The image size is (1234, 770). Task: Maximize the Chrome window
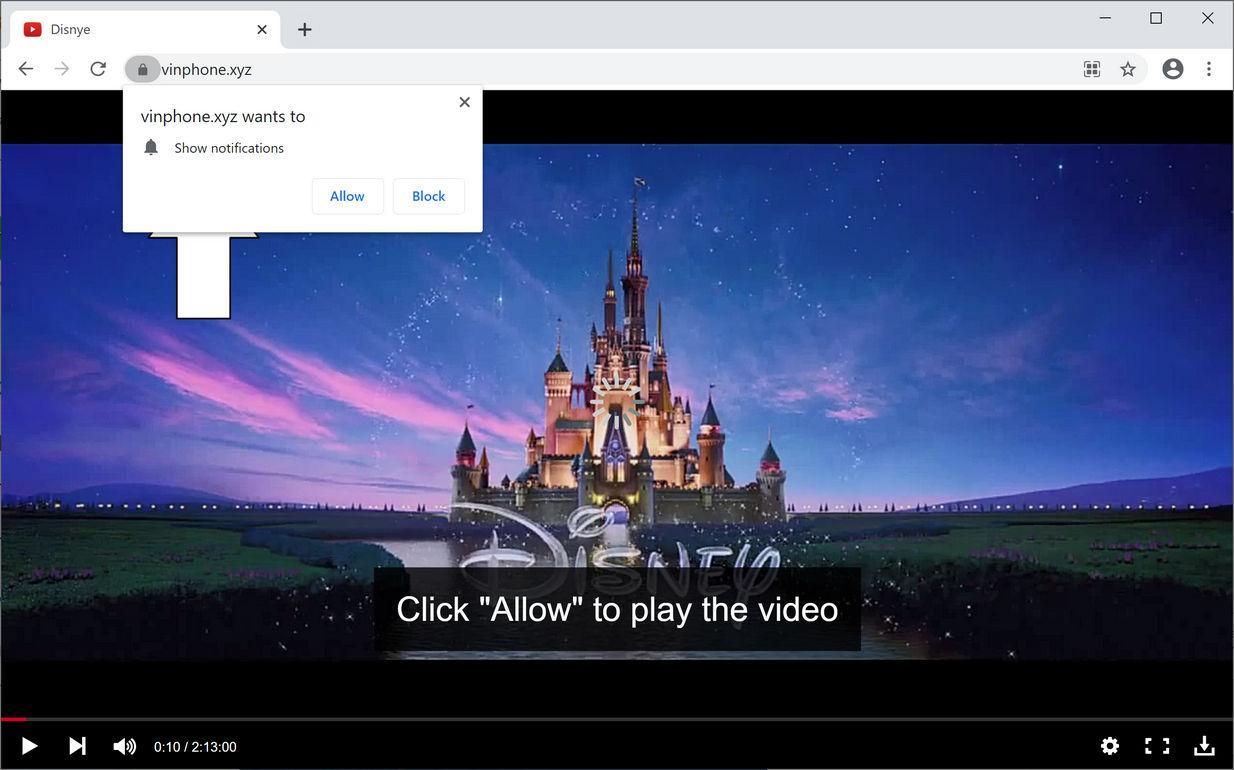coord(1156,18)
